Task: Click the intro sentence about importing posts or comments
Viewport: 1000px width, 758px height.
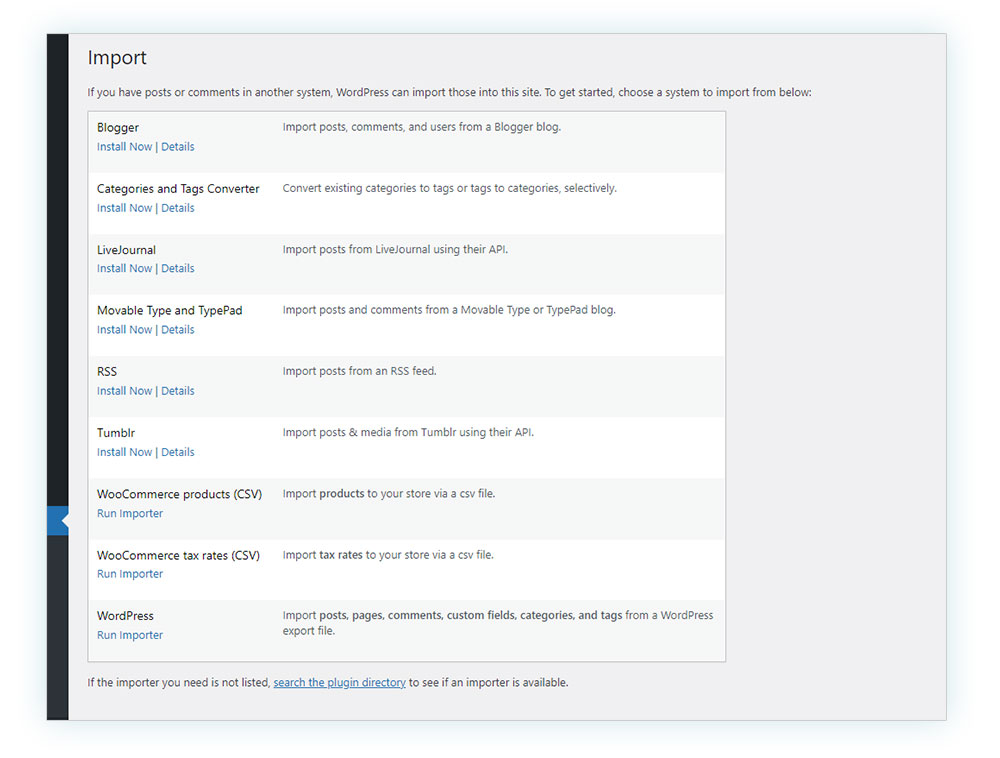Action: pyautogui.click(x=450, y=92)
